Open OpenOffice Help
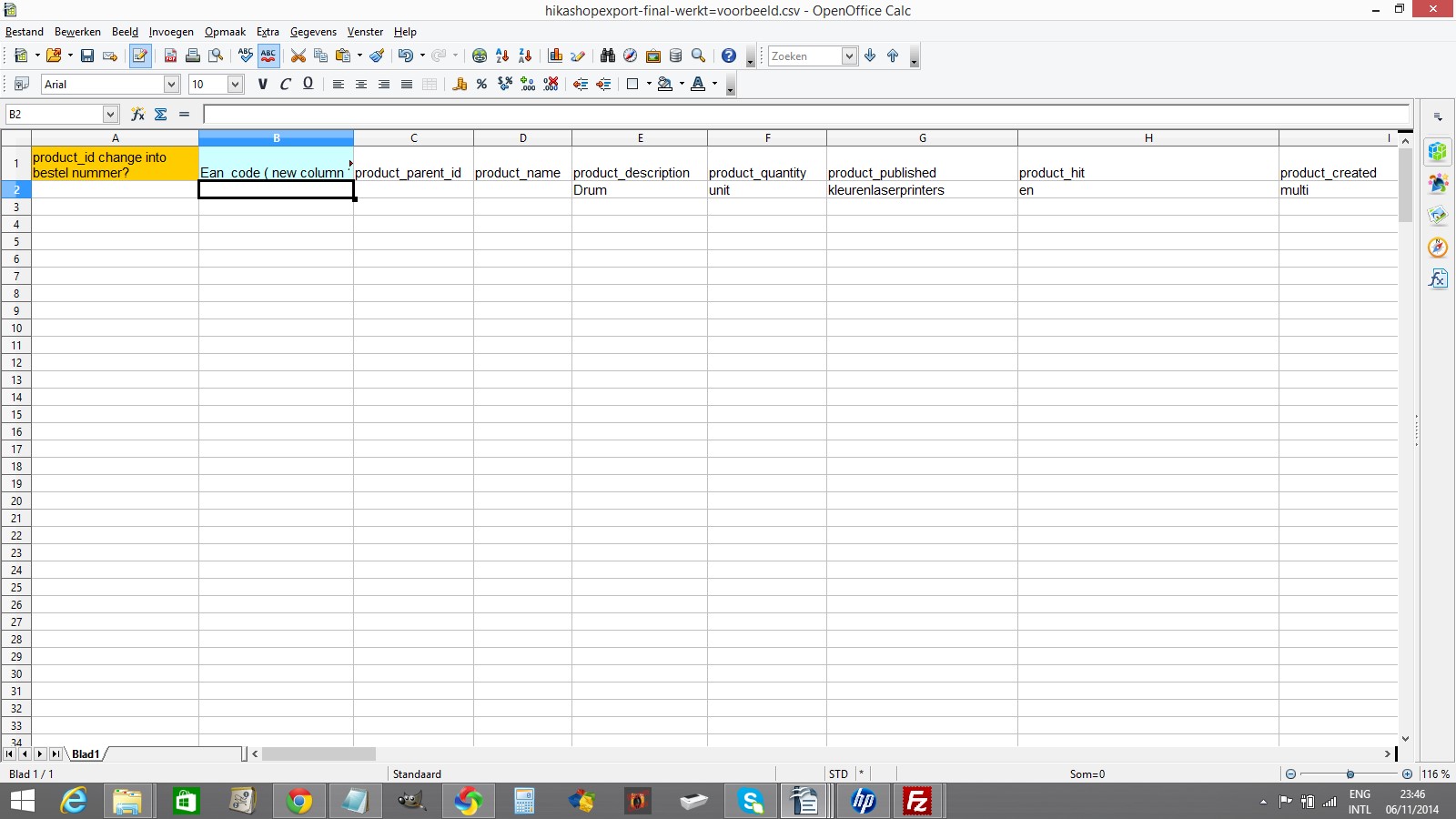 coord(729,56)
